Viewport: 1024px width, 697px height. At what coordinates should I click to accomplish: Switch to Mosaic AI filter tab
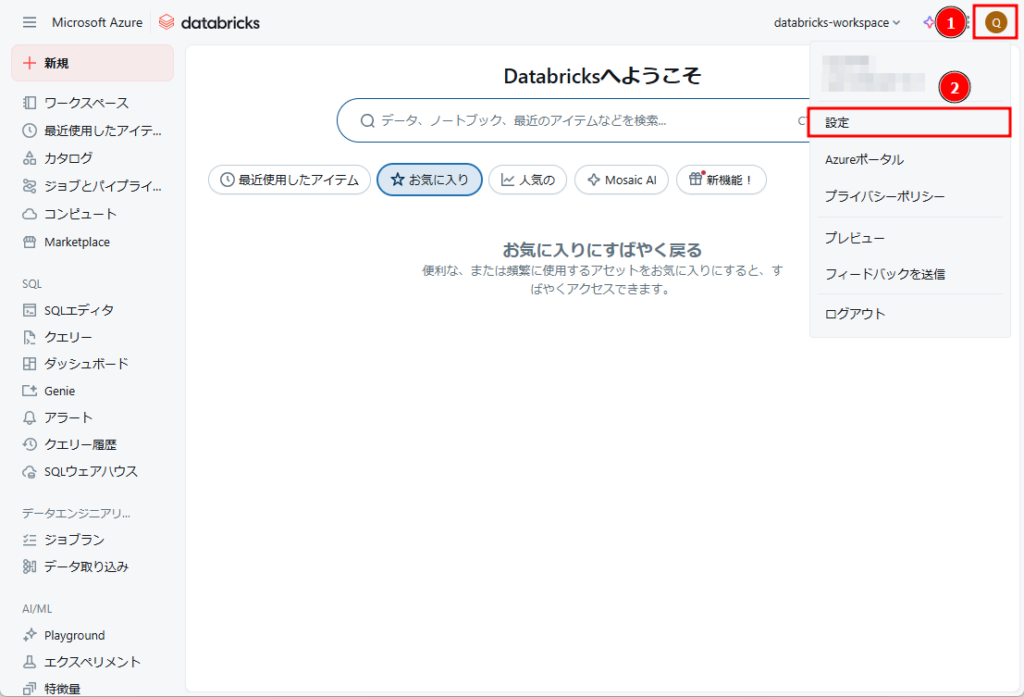[x=622, y=180]
